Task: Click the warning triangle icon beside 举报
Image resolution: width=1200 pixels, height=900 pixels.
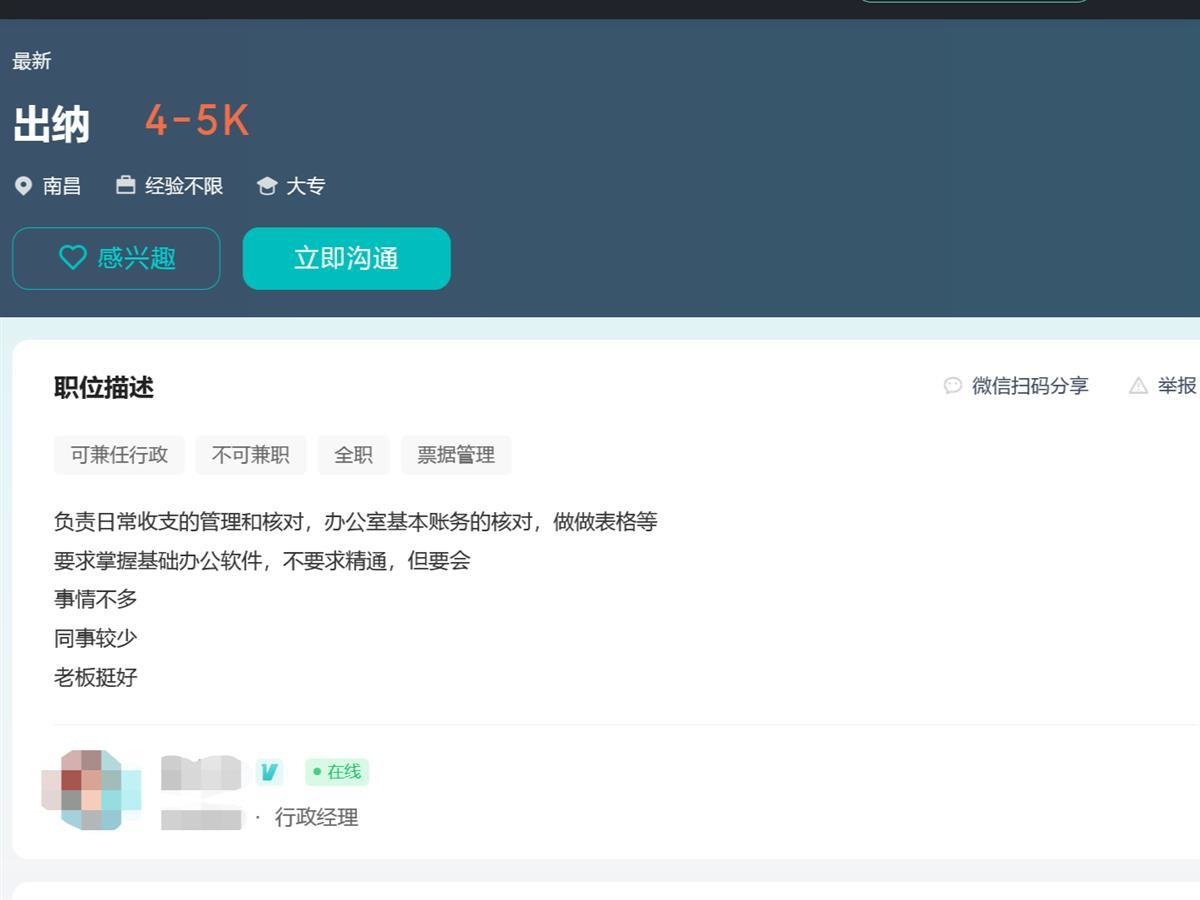Action: 1139,385
